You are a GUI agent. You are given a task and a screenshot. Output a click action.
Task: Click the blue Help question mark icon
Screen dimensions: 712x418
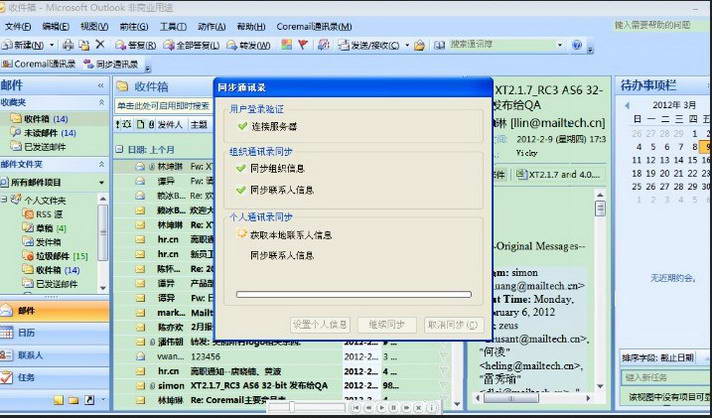coord(577,45)
